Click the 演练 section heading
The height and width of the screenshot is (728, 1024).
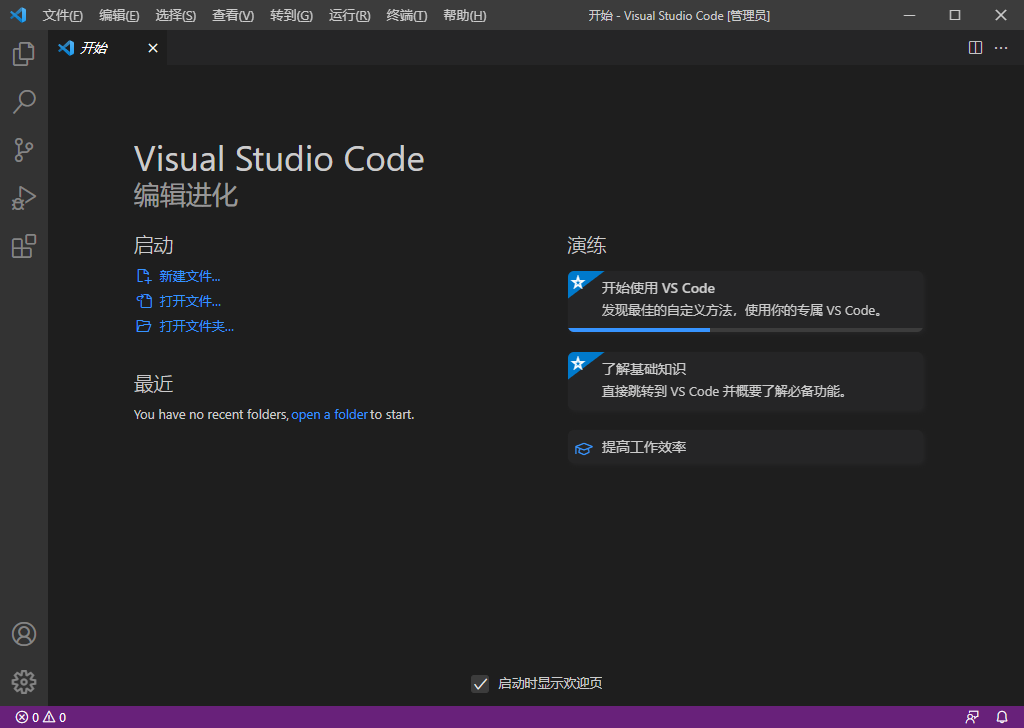click(x=586, y=245)
